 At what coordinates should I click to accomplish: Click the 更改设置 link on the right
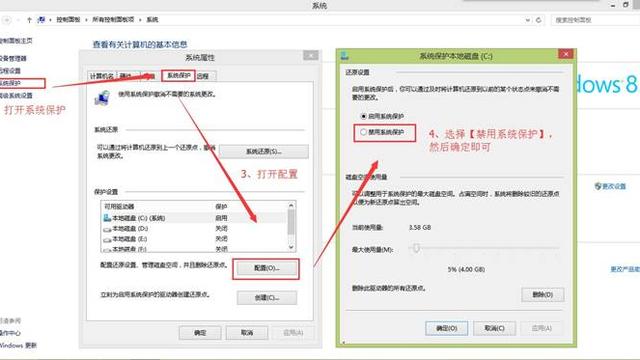[x=614, y=186]
